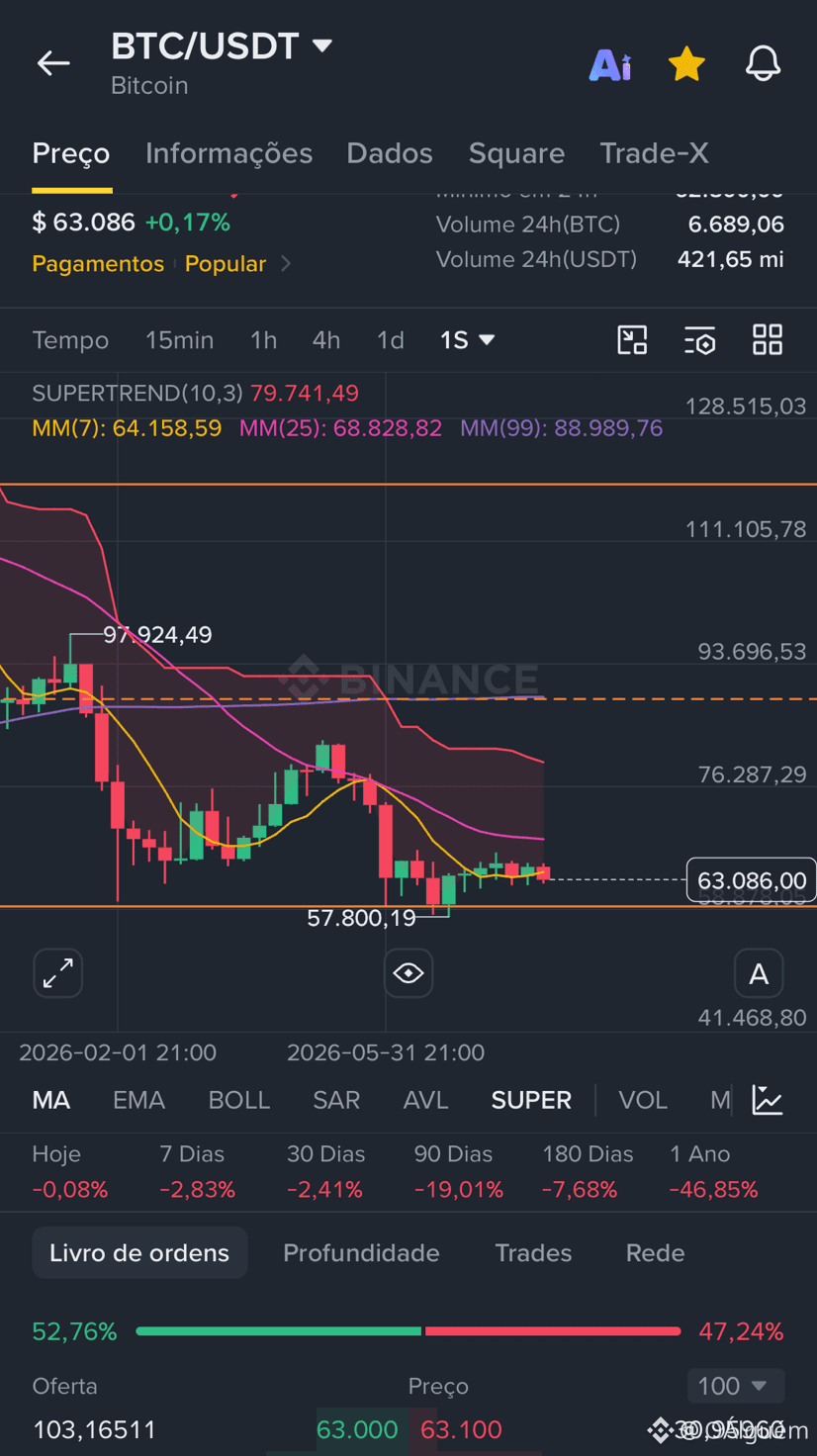Enable the VOL sub-indicator
Viewport: 817px width, 1456px height.
point(643,1100)
